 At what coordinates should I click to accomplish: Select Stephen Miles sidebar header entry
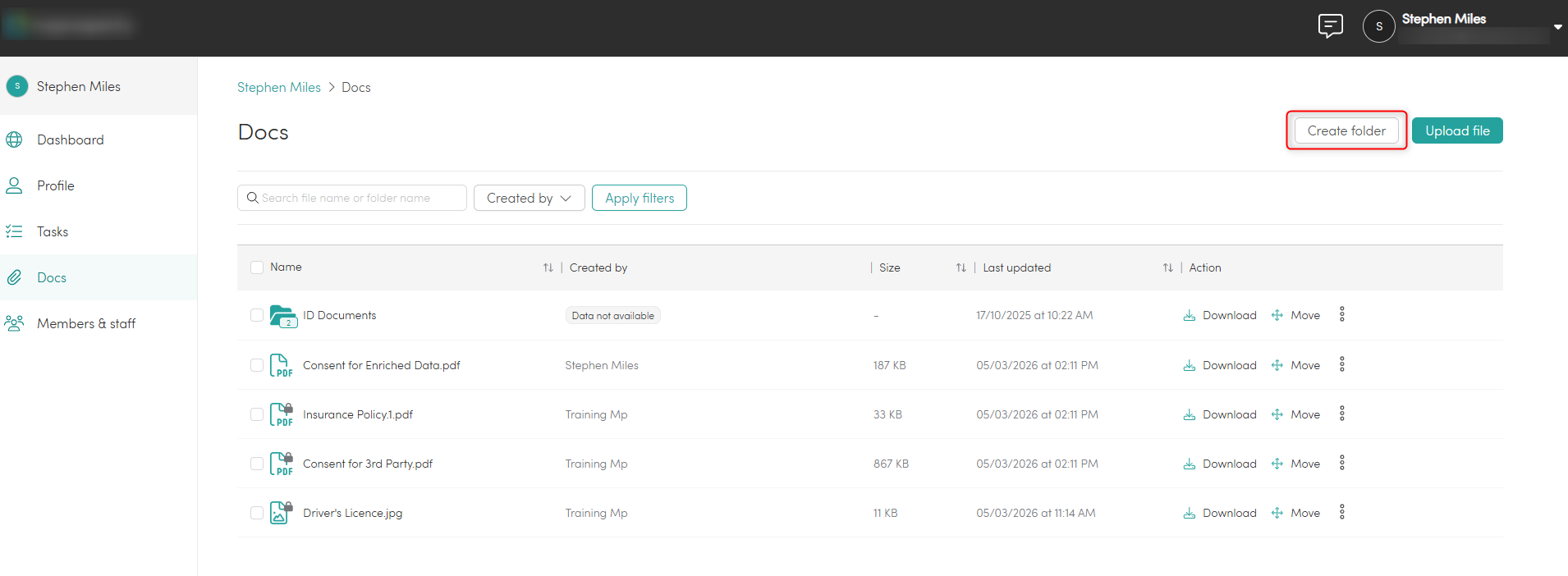tap(99, 86)
